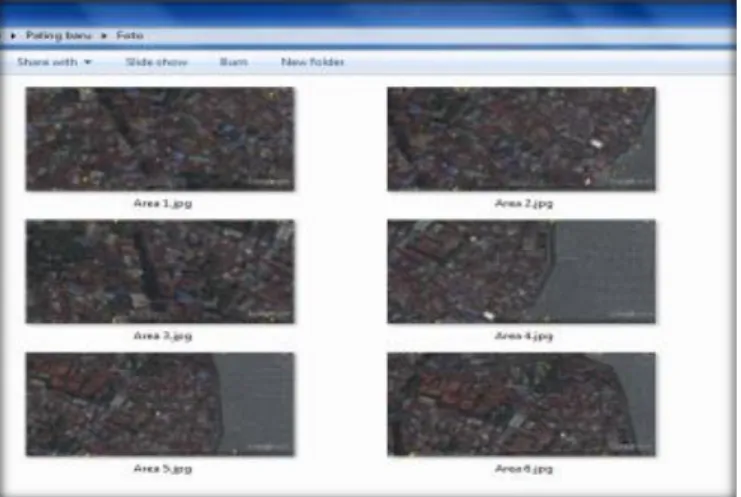This screenshot has height=497, width=741.
Task: Start the Slide show
Action: pos(156,62)
